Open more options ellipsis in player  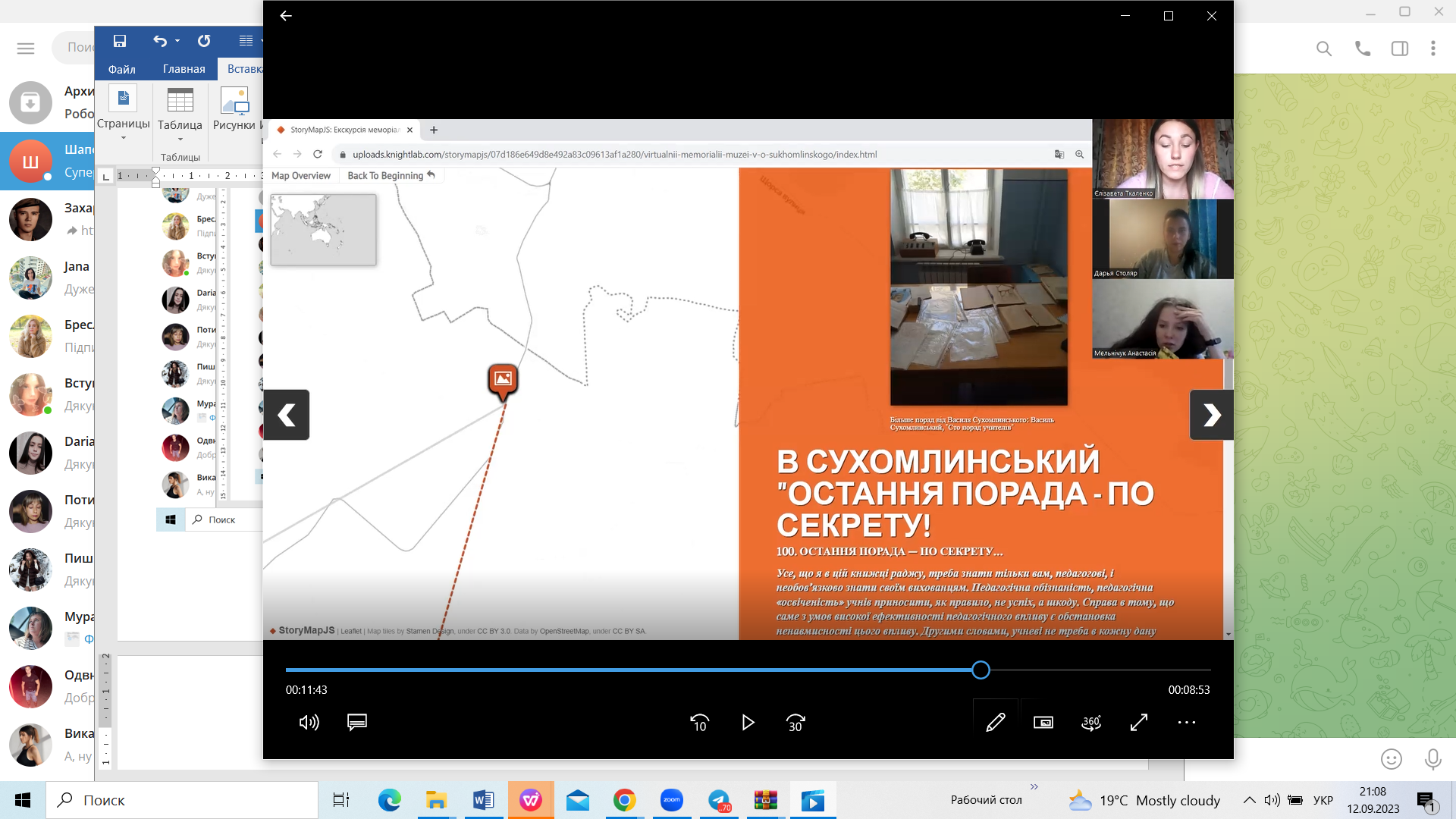coord(1187,723)
